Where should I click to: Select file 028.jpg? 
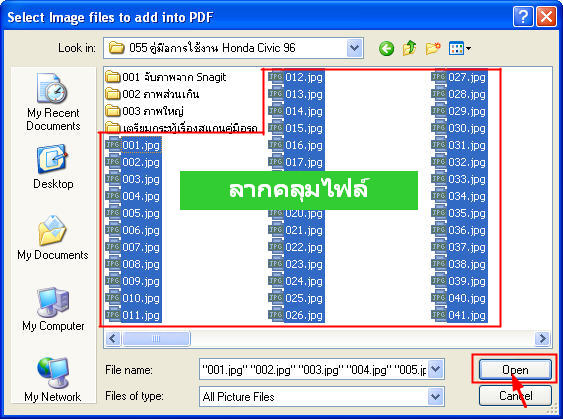(459, 94)
